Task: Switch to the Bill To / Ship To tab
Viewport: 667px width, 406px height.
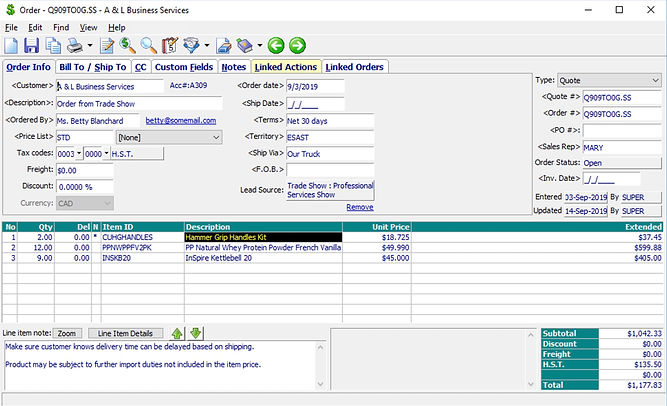Action: pyautogui.click(x=93, y=67)
